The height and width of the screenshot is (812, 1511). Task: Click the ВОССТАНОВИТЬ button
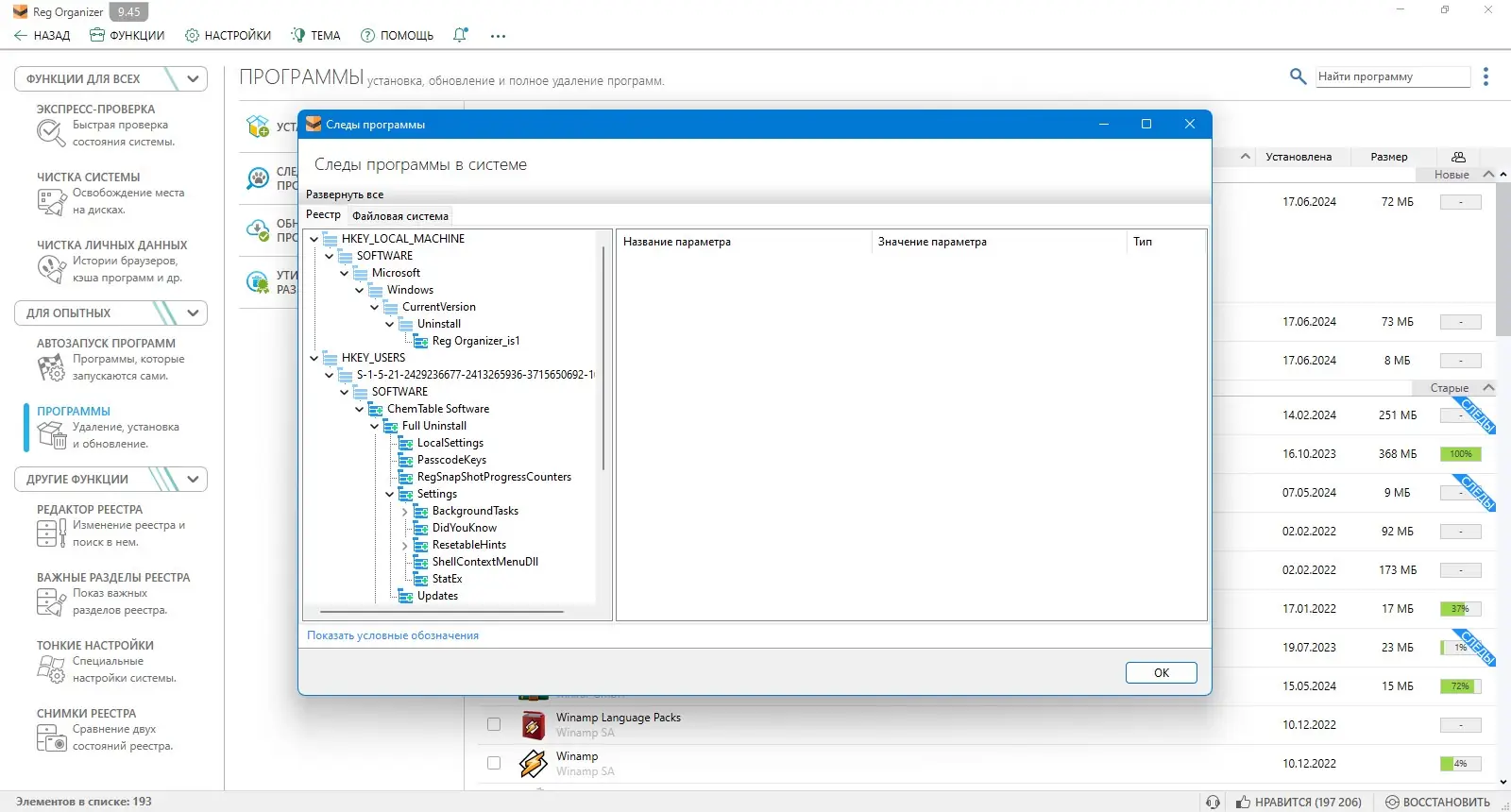pos(1437,802)
